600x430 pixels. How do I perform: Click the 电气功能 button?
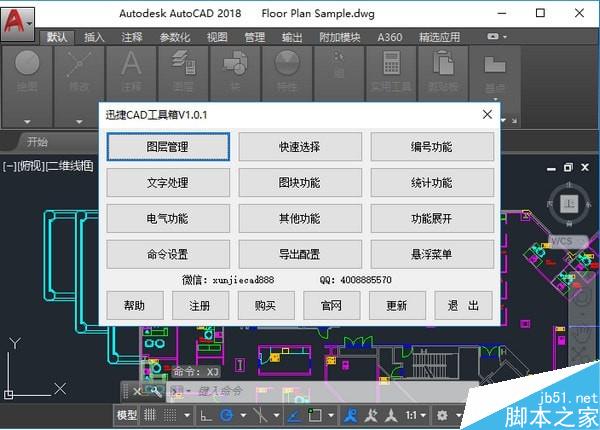coord(168,218)
